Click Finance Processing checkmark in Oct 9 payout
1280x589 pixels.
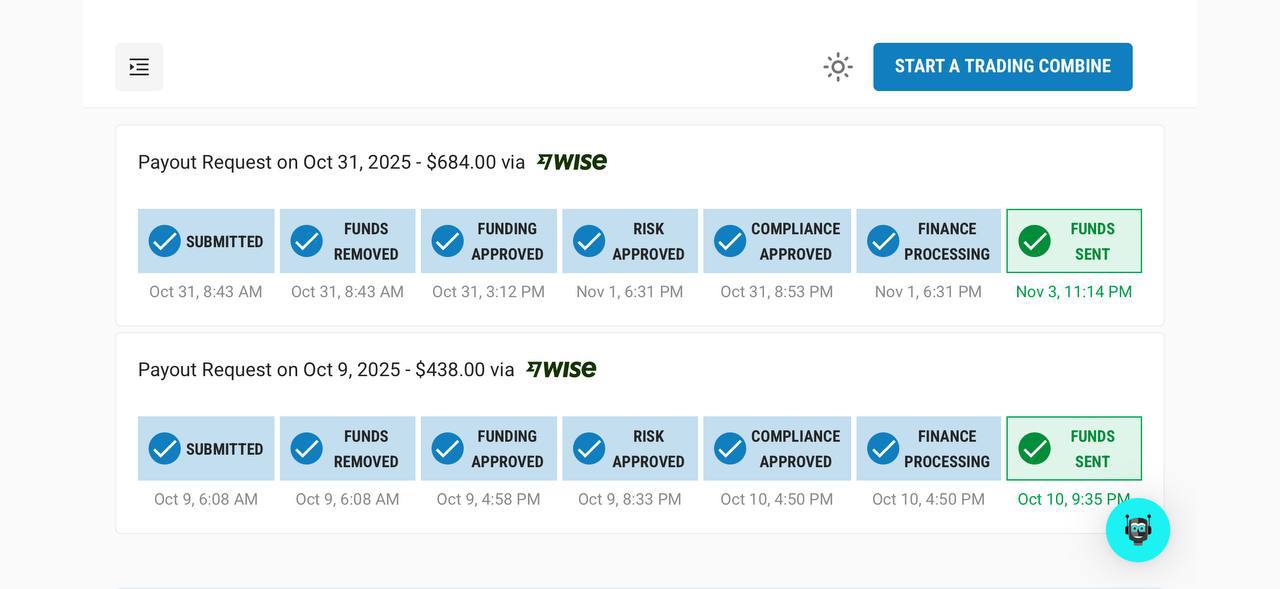[x=883, y=449]
